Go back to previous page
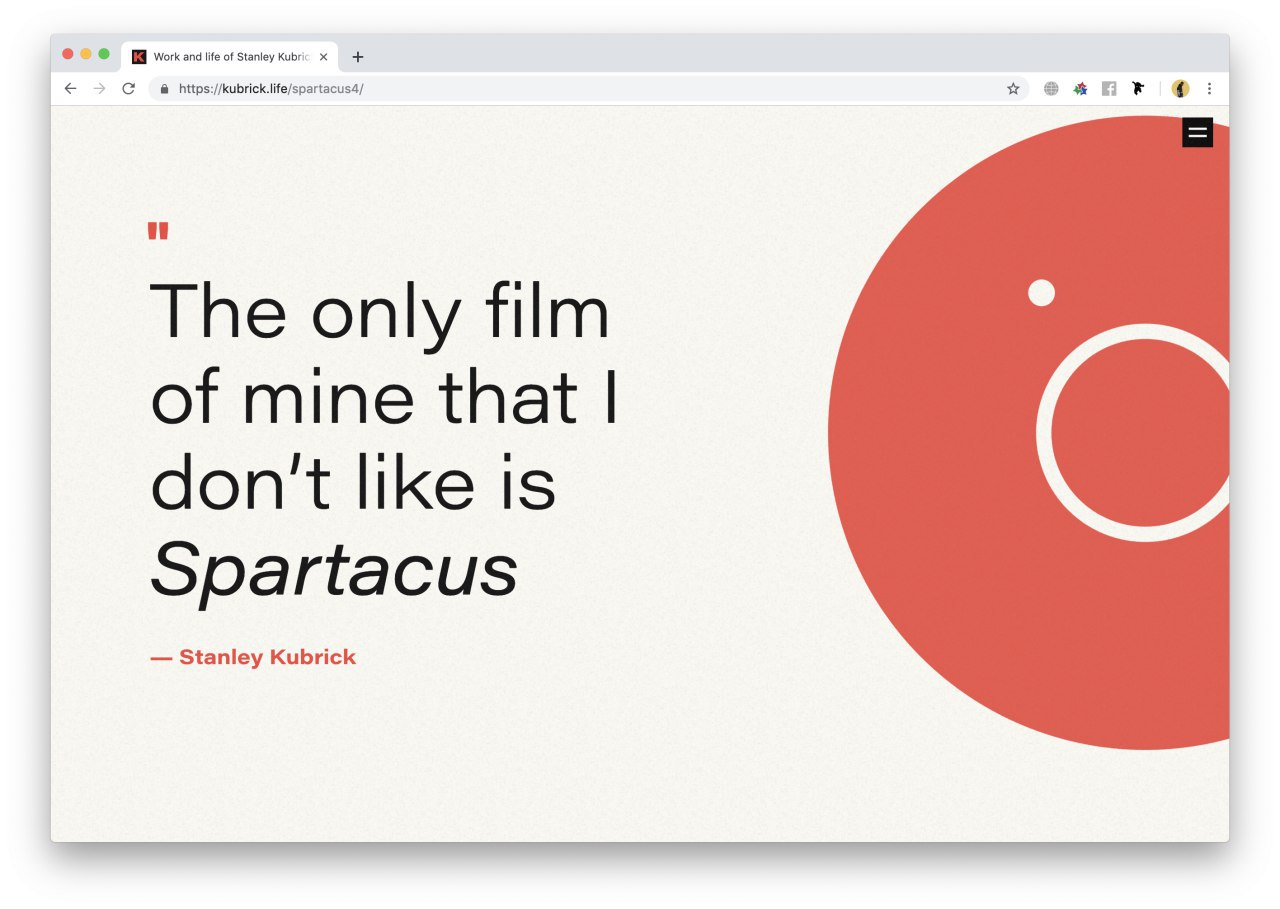Screen dimensions: 1280x909 click(70, 89)
